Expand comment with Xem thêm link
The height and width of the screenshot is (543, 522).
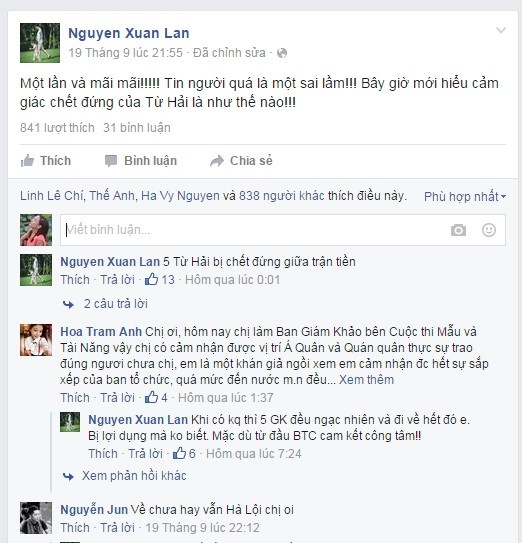[x=366, y=380]
